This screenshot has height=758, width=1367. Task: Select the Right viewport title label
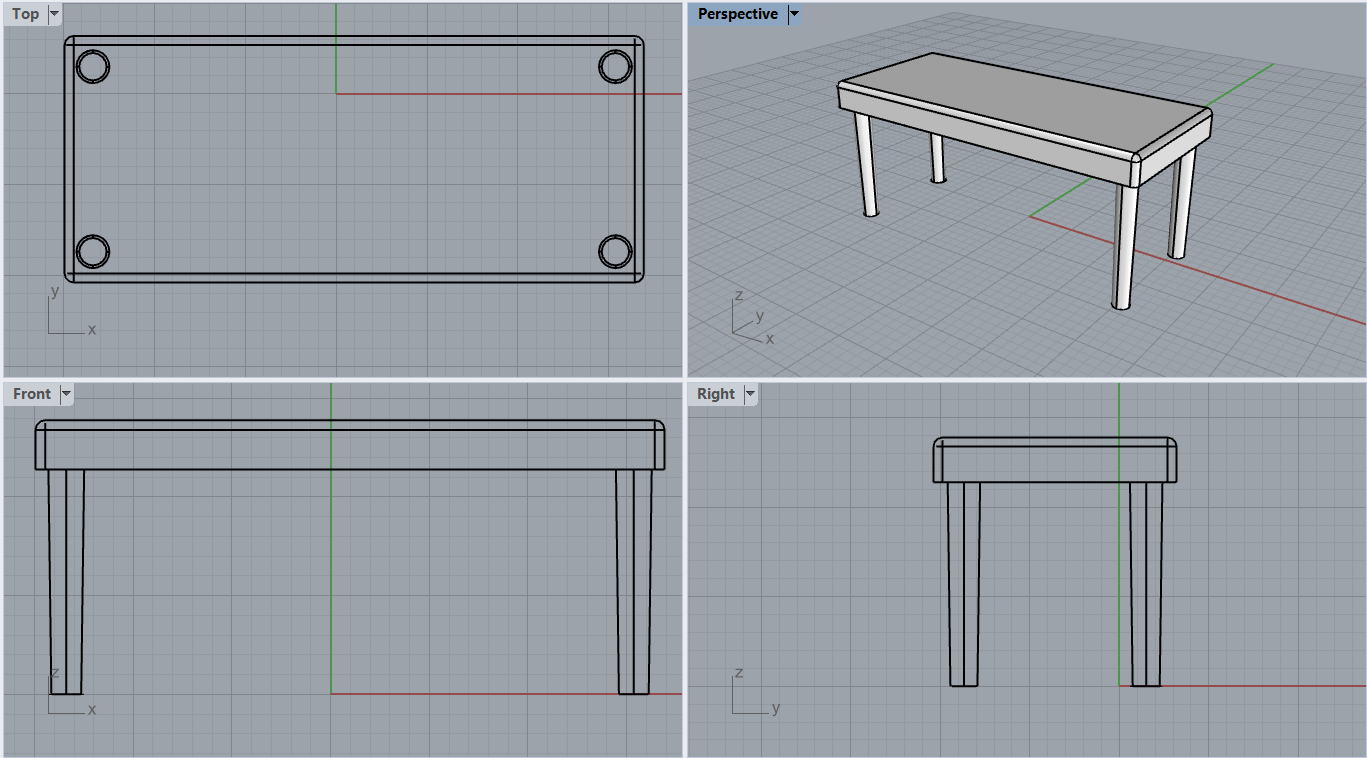(x=716, y=394)
